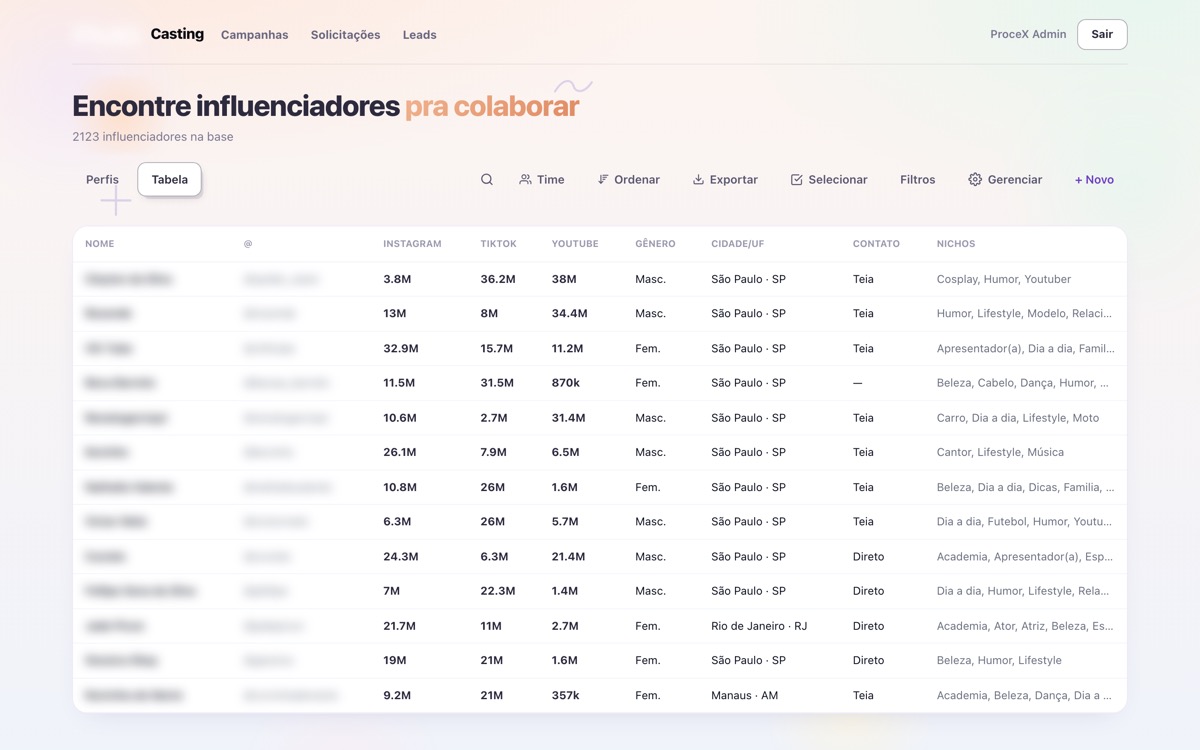
Task: Sort by the INSTAGRAM column header
Action: 412,244
